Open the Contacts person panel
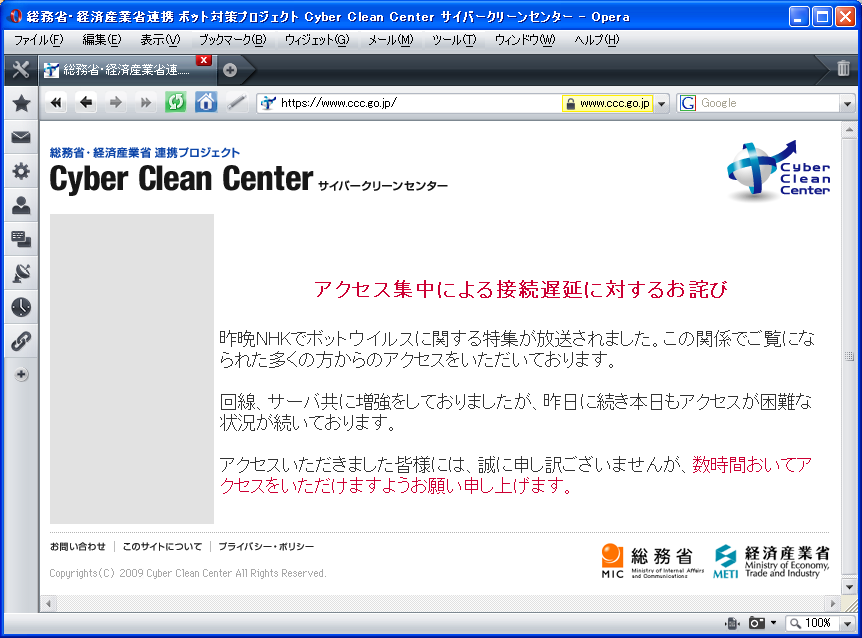Viewport: 862px width, 638px height. 21,205
